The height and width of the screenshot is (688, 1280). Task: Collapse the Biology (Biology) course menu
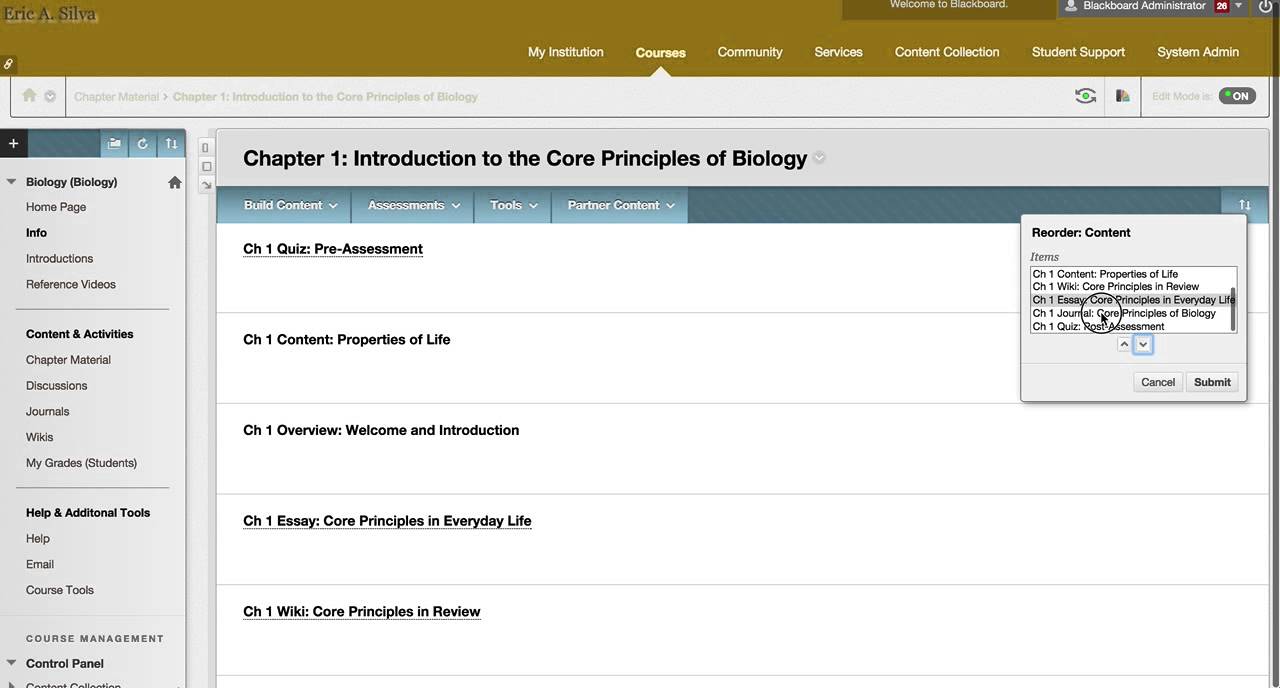pos(12,182)
